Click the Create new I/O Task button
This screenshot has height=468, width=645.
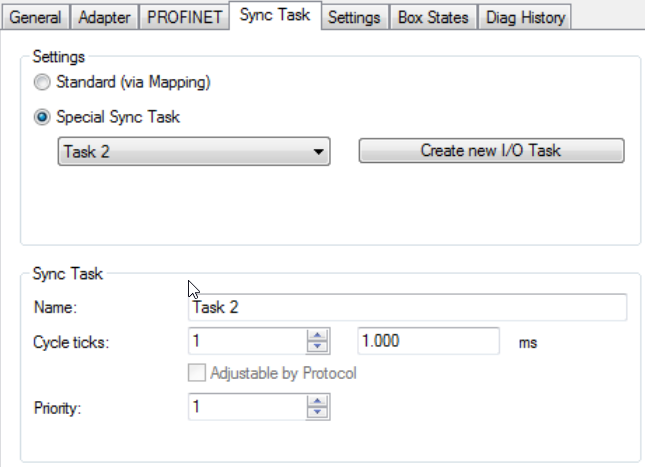click(x=491, y=151)
